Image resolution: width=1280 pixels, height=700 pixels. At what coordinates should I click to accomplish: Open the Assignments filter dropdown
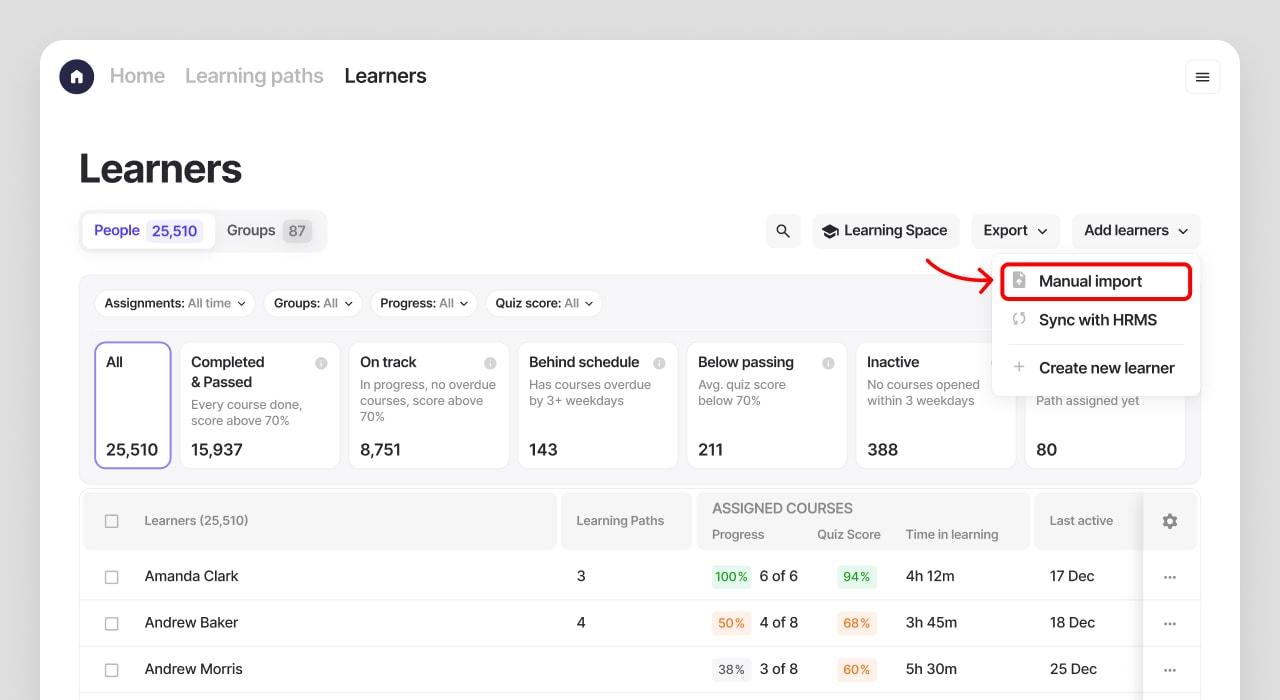coord(175,303)
